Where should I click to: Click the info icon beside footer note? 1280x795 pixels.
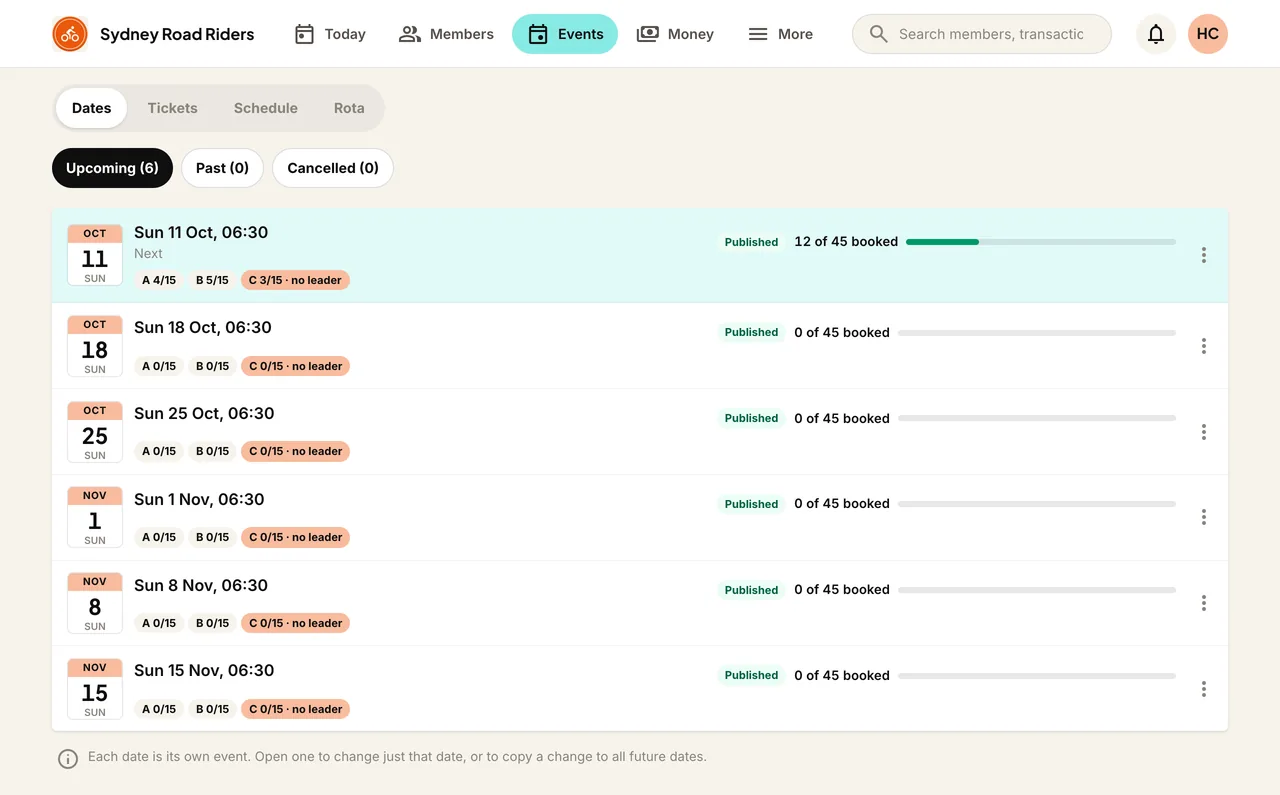coord(68,759)
